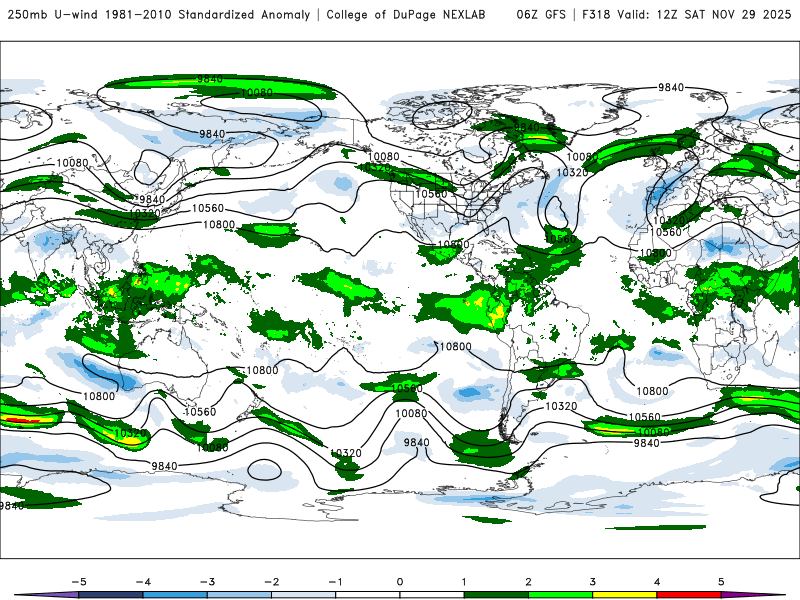
Task: Click the '-1' colorbar label
Action: point(336,582)
